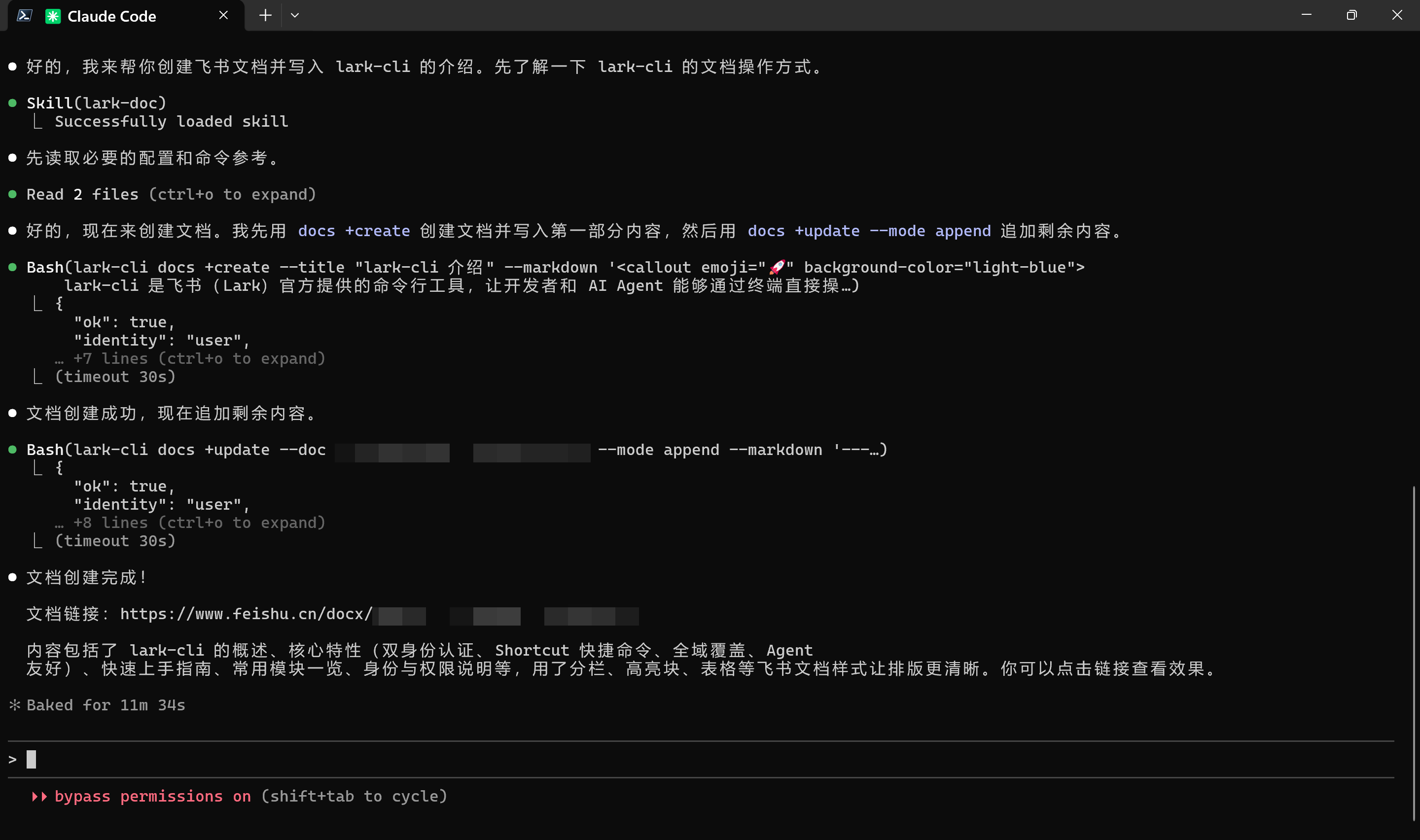
Task: Click "先读取必要的配置和命令参考" message
Action: pos(152,158)
